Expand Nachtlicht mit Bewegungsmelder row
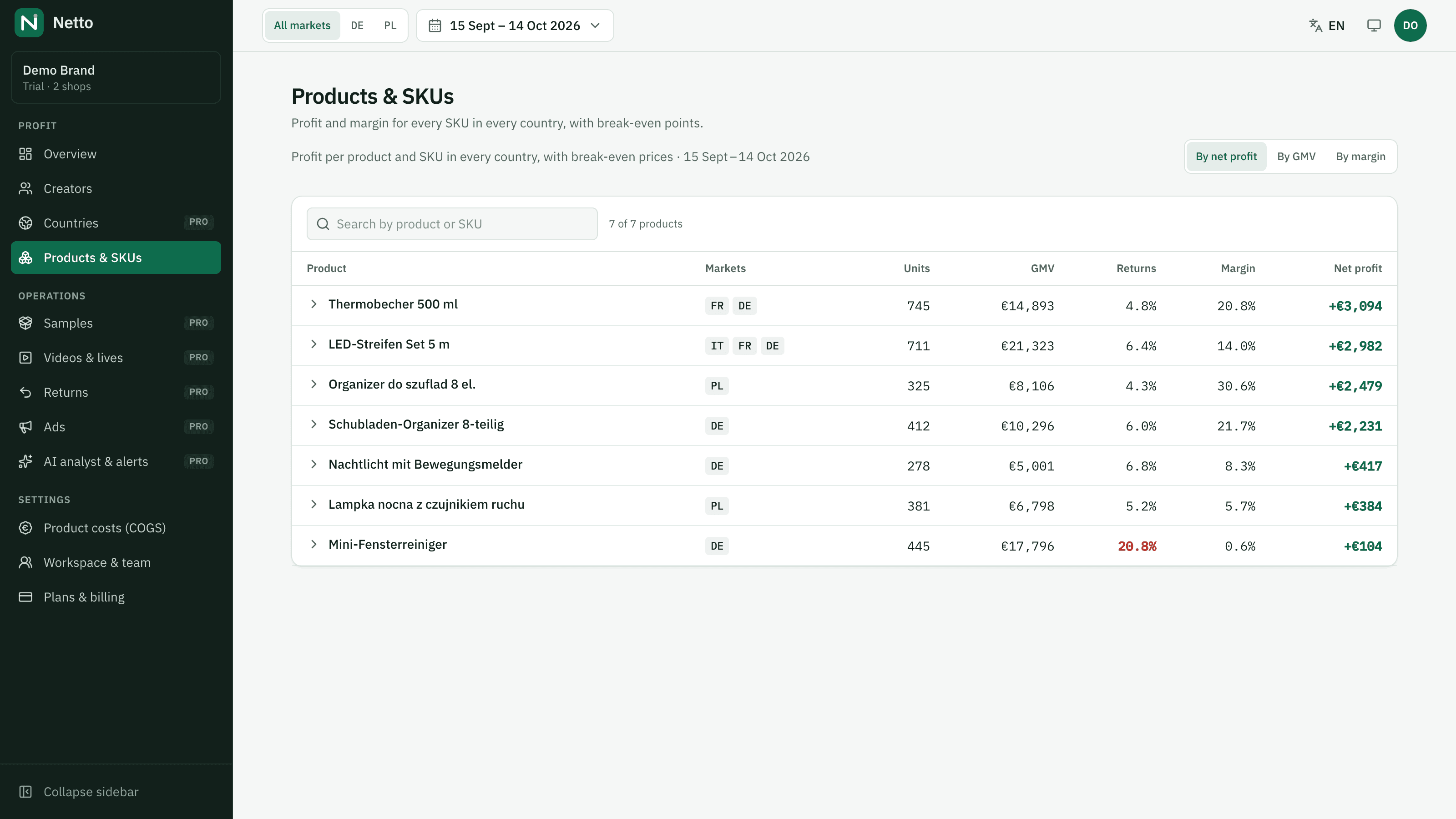 coord(313,465)
